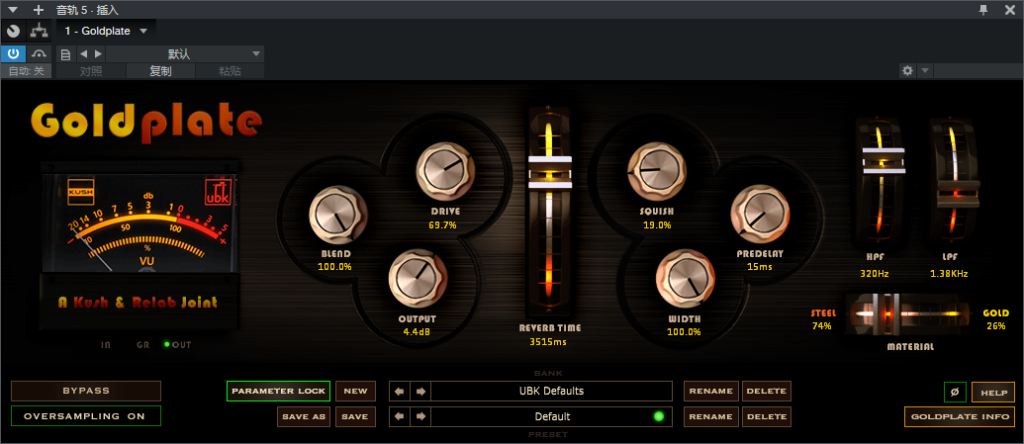The height and width of the screenshot is (444, 1024).
Task: Click the PREDELAY knob
Action: 760,213
